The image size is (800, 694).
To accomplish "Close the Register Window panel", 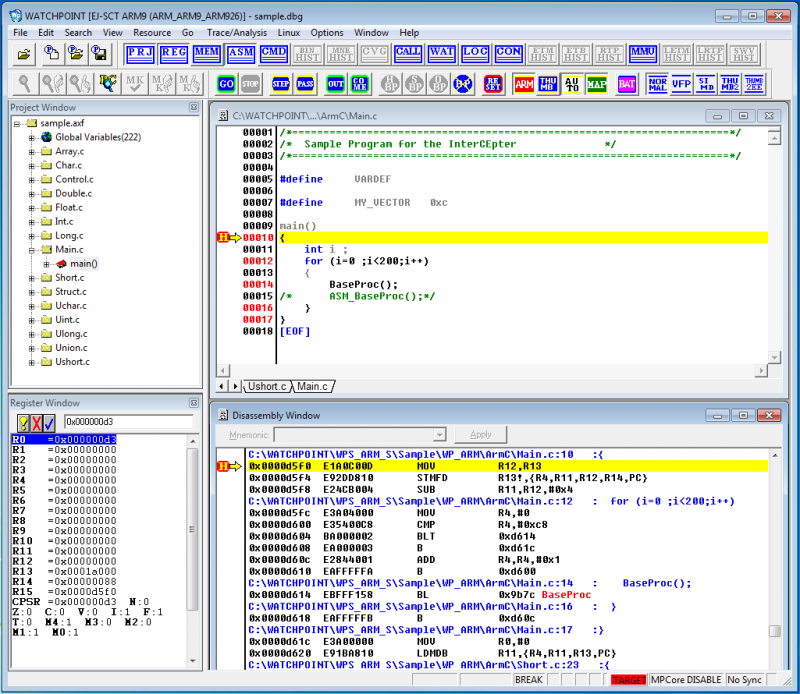I will pos(194,403).
